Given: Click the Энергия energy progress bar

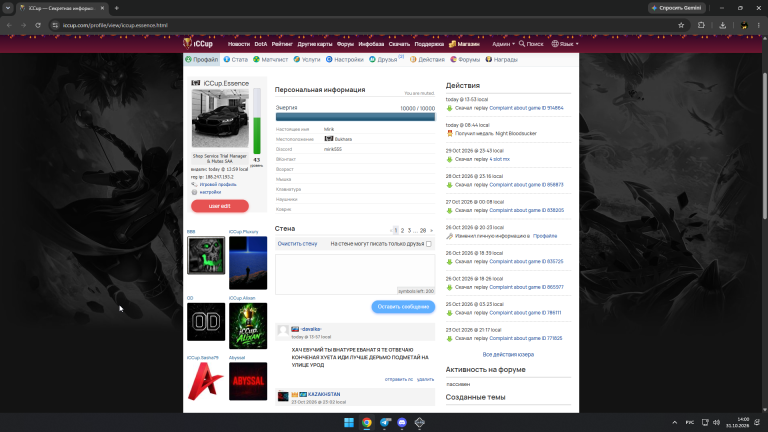Looking at the screenshot, I should (x=355, y=117).
